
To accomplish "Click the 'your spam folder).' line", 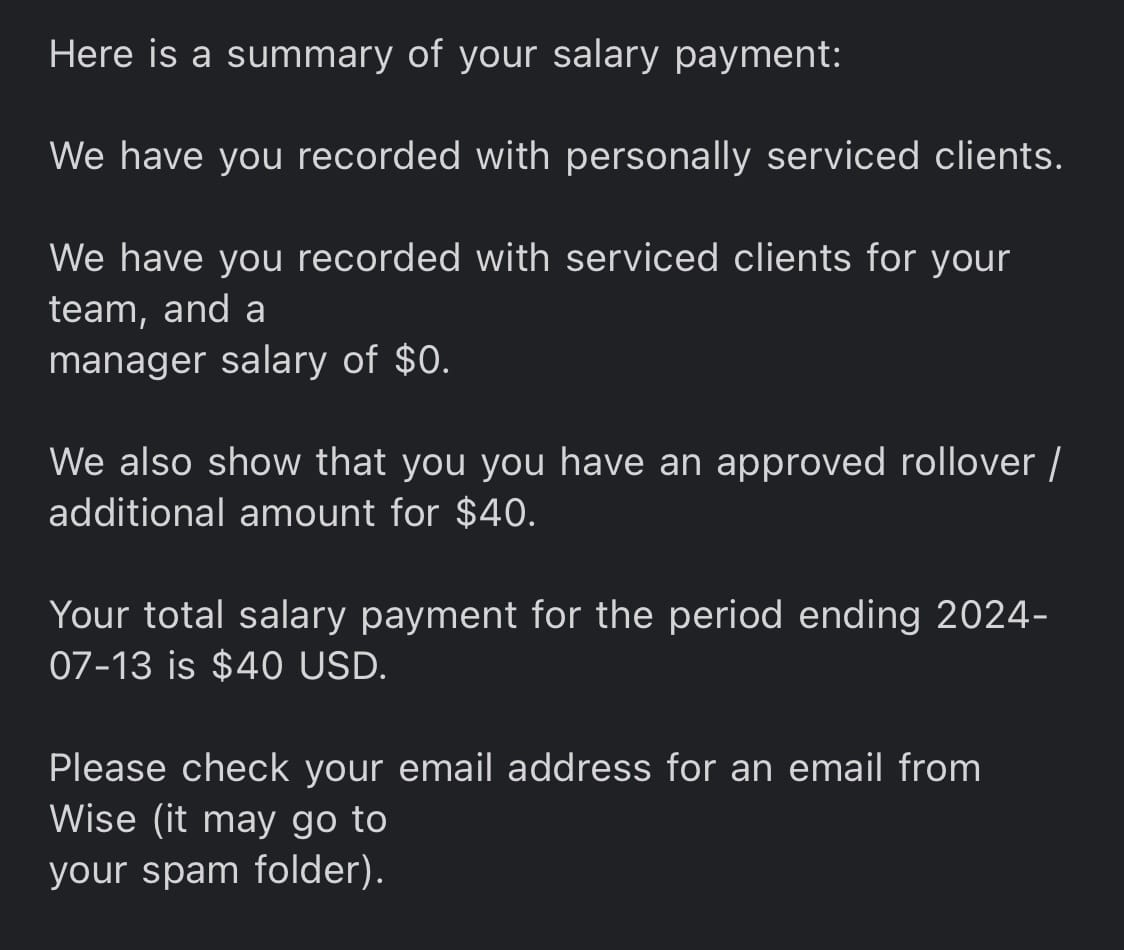I will (x=216, y=871).
